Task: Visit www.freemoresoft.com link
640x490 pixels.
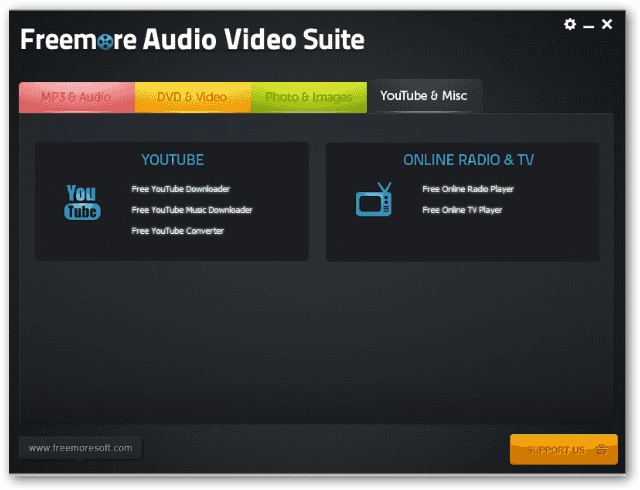Action: click(80, 448)
